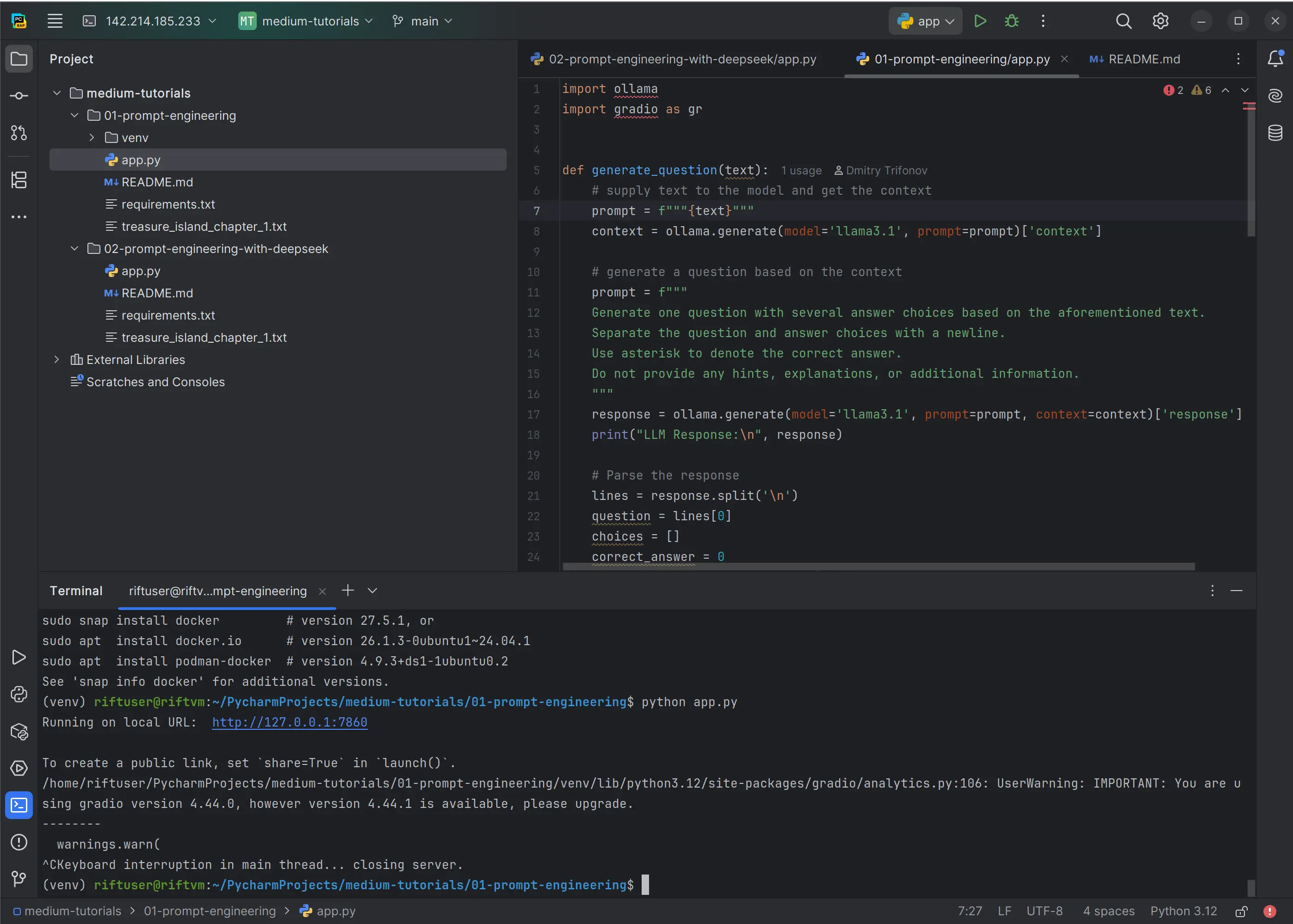Open the Database panel on the right
The height and width of the screenshot is (924, 1293).
click(1275, 133)
